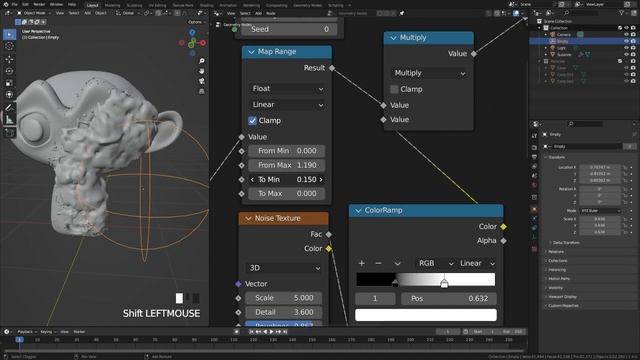The height and width of the screenshot is (360, 640).
Task: Toggle camera view with the camera icon
Action: point(202,81)
